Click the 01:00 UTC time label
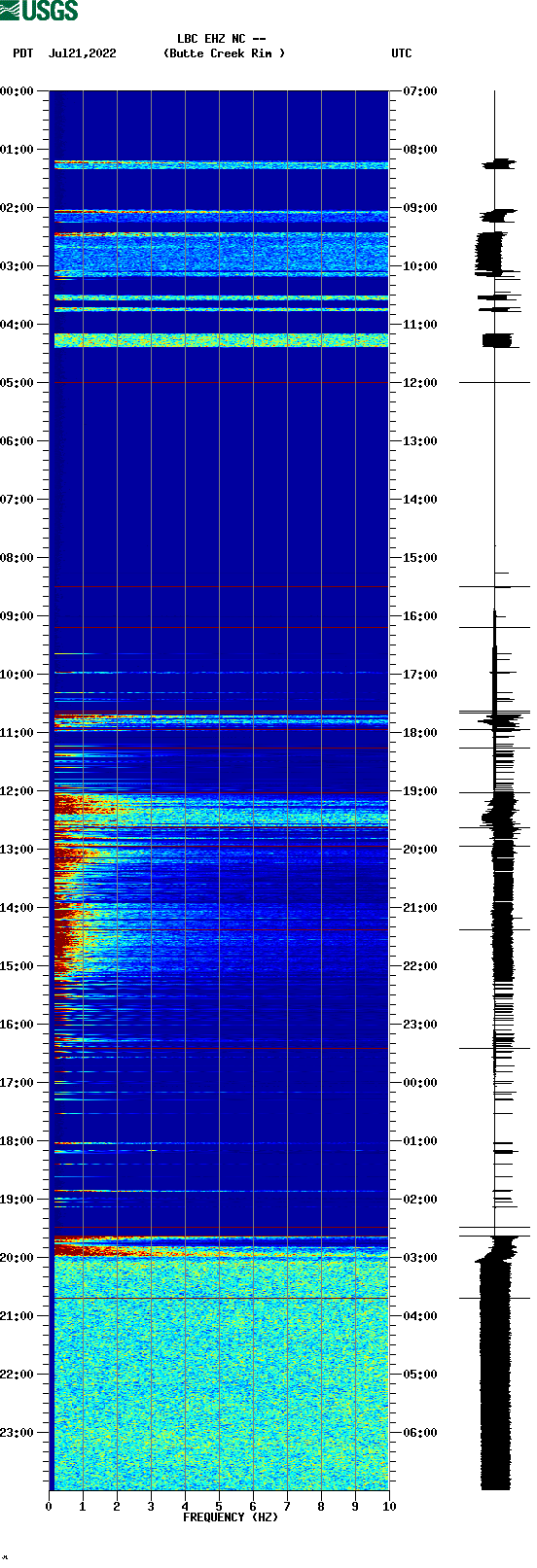The width and height of the screenshot is (537, 1568). [x=420, y=1141]
